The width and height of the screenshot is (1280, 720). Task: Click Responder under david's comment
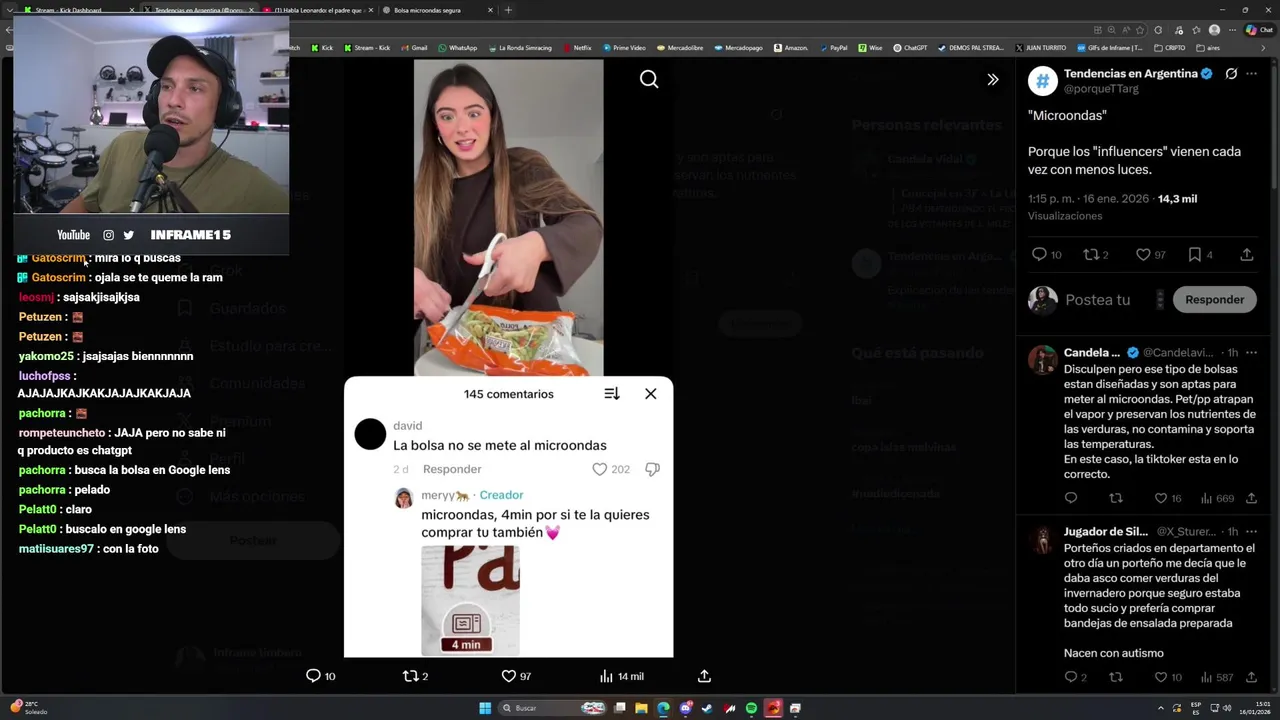[452, 469]
